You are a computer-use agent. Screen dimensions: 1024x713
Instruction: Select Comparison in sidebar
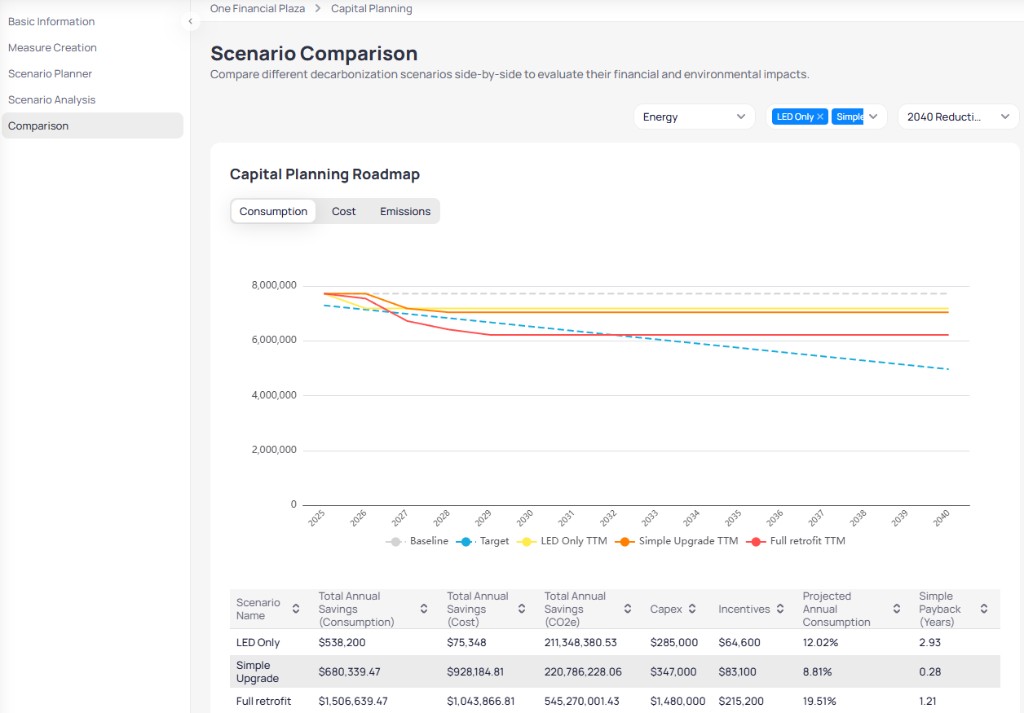click(93, 126)
